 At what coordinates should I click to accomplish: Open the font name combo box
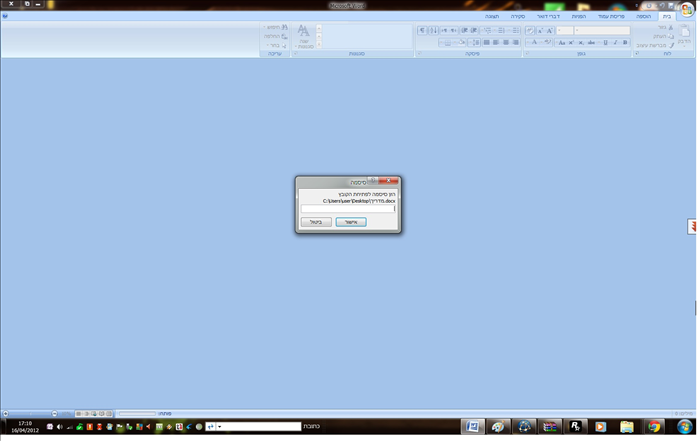[602, 30]
